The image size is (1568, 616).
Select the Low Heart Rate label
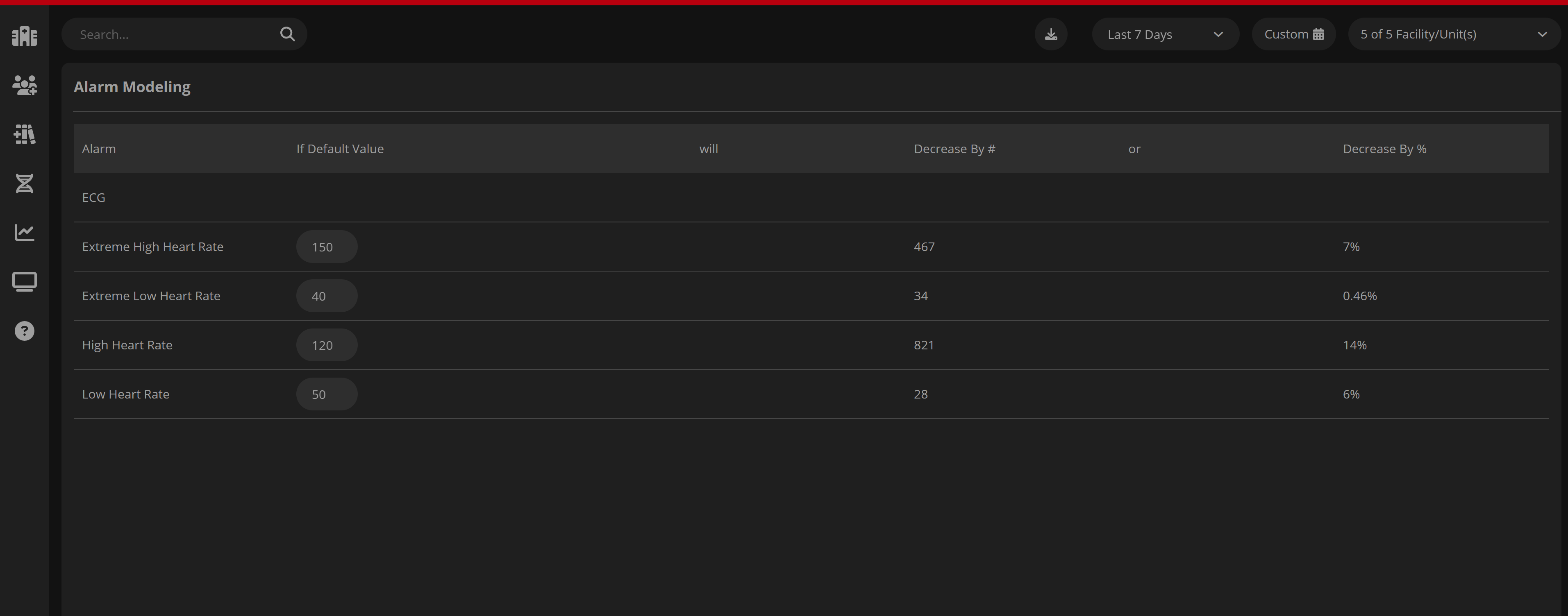[125, 394]
